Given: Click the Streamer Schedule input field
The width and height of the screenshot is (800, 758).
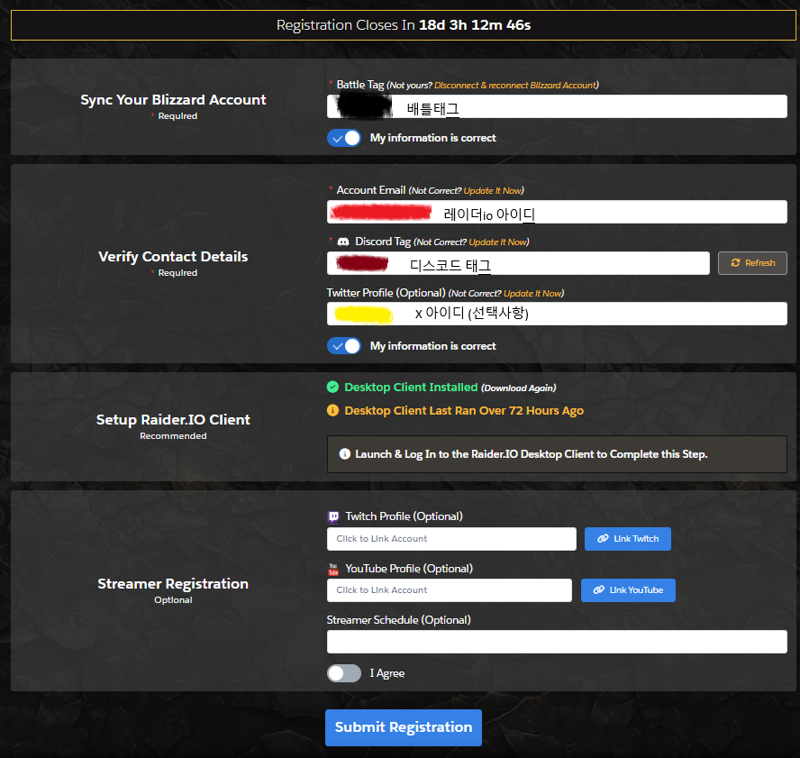Looking at the screenshot, I should point(557,642).
